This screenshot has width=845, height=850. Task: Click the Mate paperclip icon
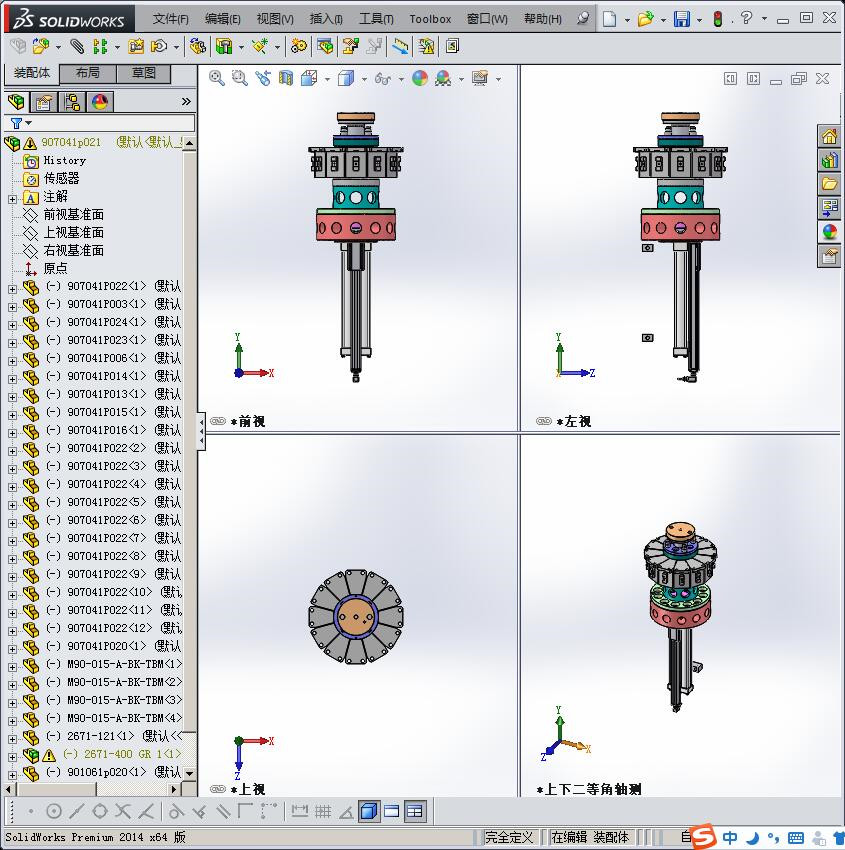pyautogui.click(x=78, y=47)
